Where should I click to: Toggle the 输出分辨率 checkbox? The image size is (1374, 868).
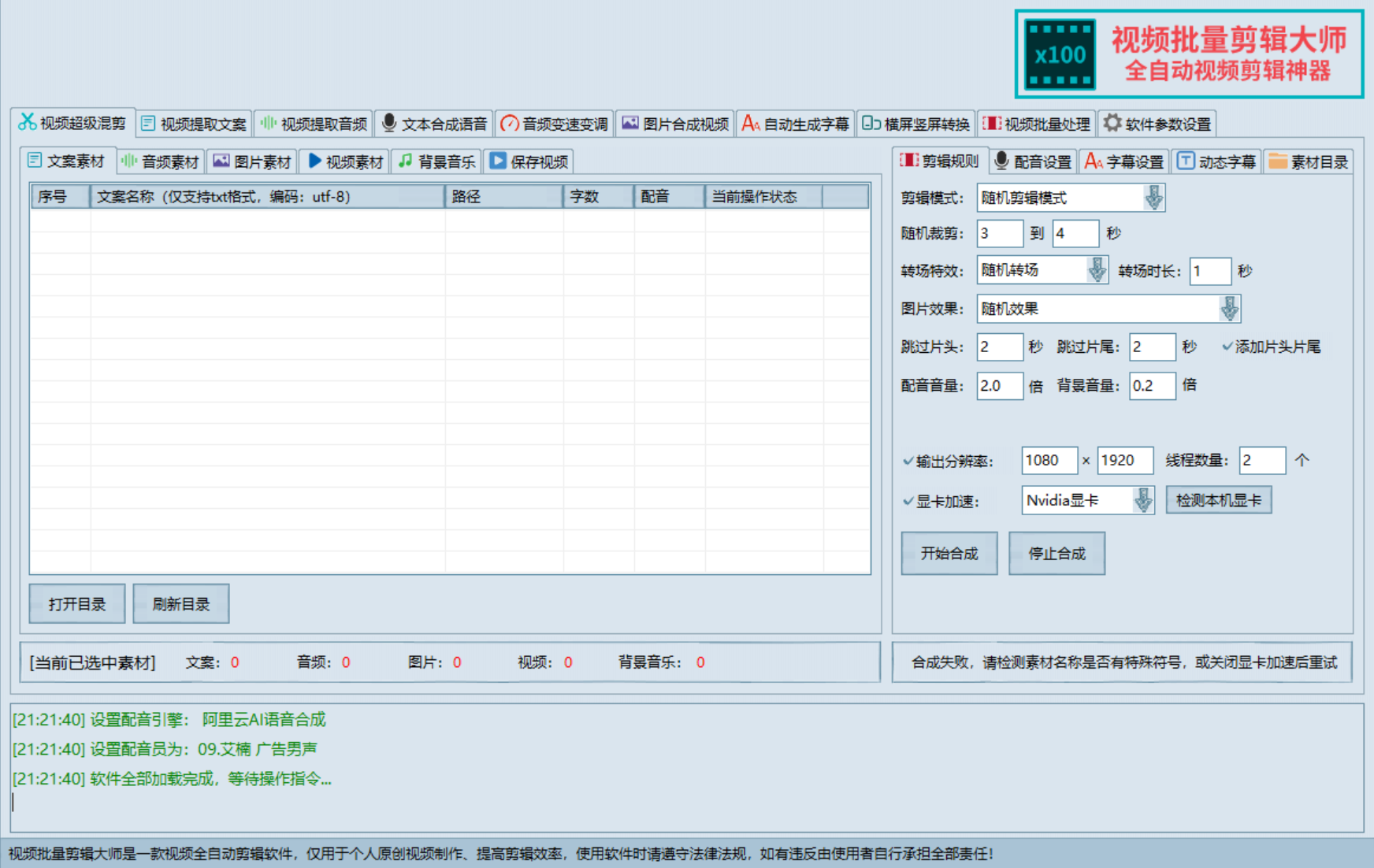(x=908, y=461)
